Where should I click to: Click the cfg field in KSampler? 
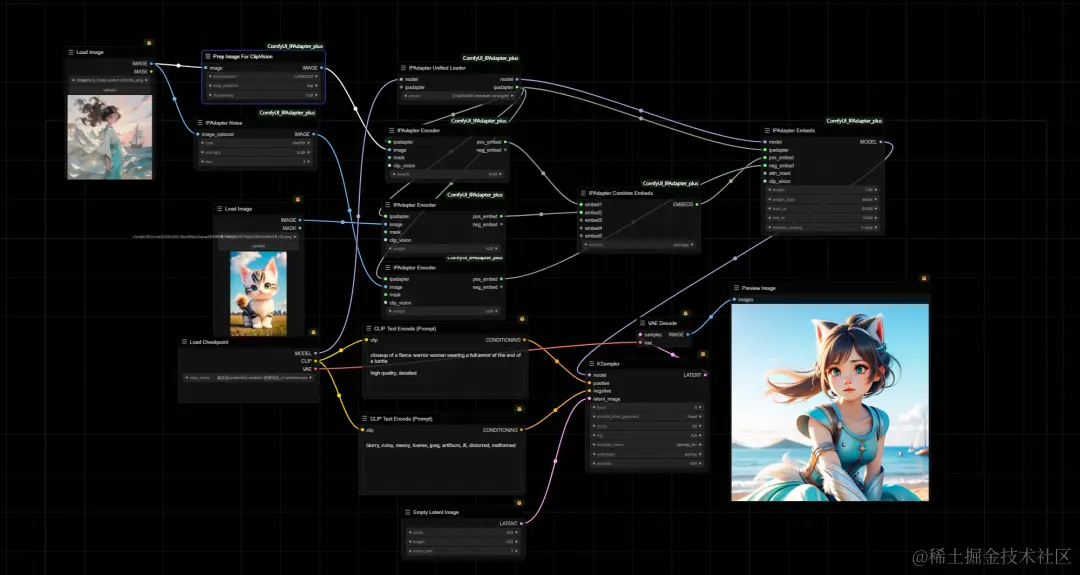[x=646, y=435]
